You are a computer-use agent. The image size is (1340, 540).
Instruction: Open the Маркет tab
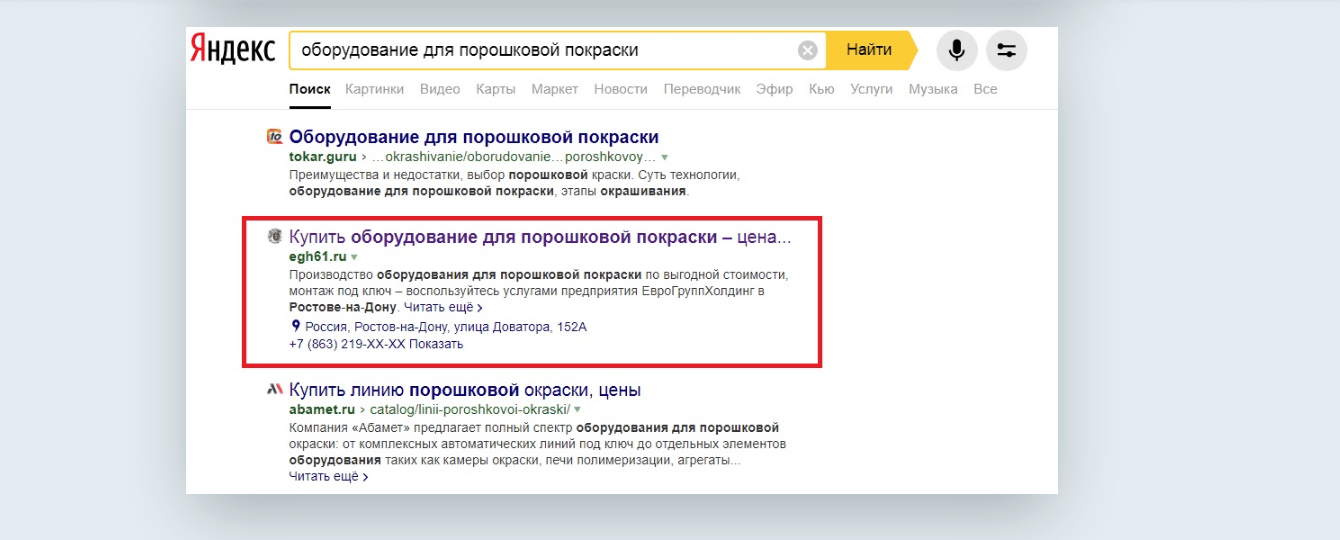pyautogui.click(x=555, y=89)
